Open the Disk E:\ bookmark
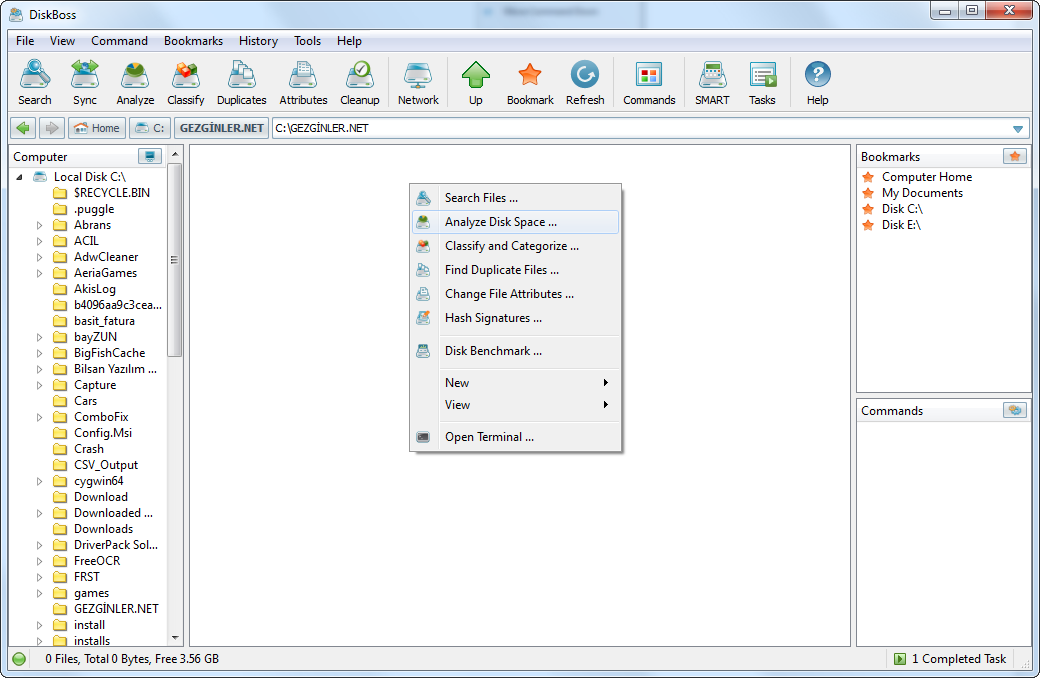 (901, 225)
